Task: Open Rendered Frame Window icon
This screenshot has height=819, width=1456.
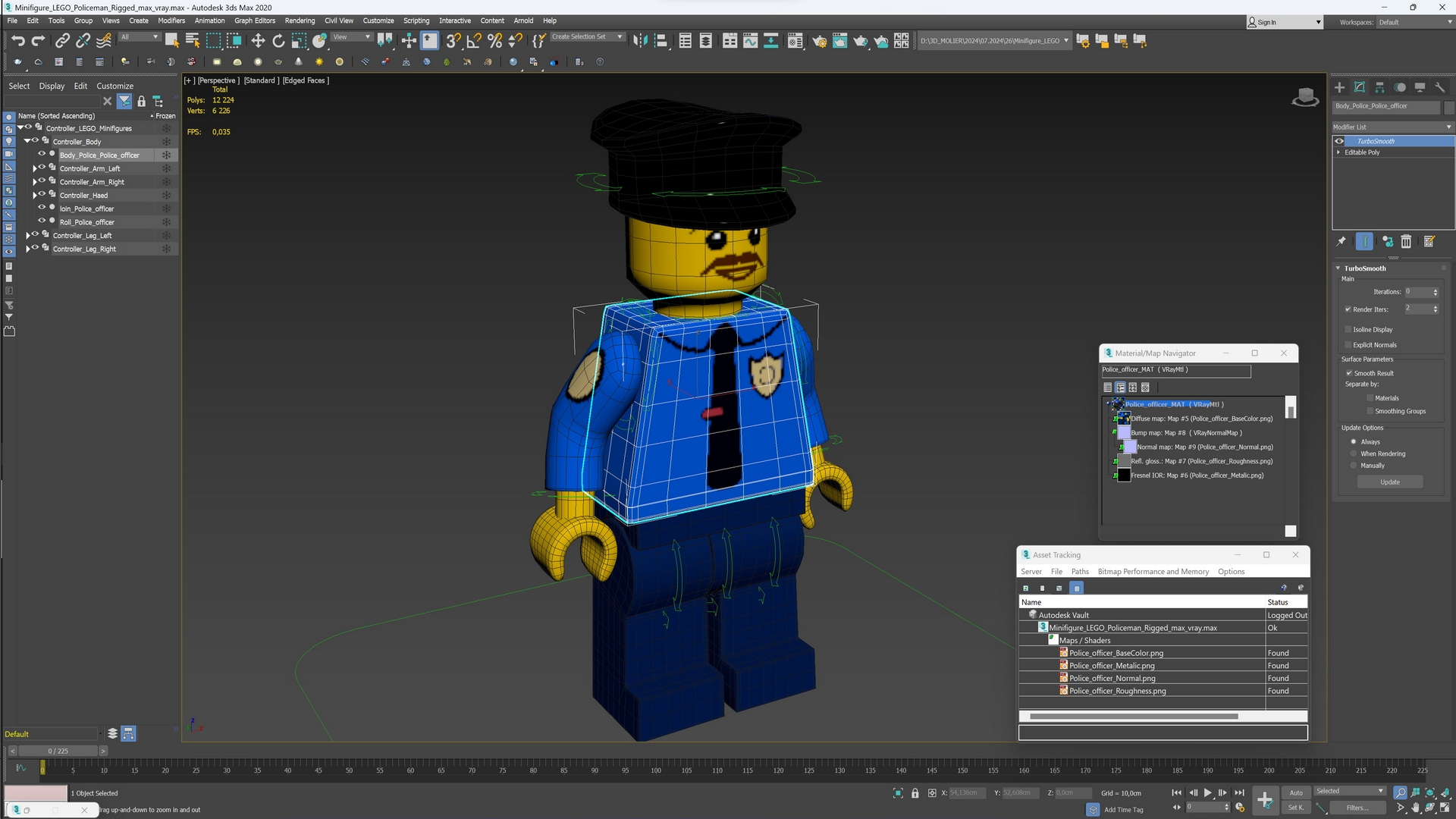Action: (839, 41)
